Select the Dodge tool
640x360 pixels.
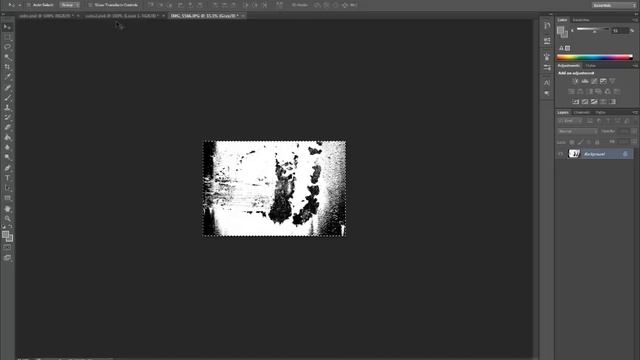[x=7, y=157]
